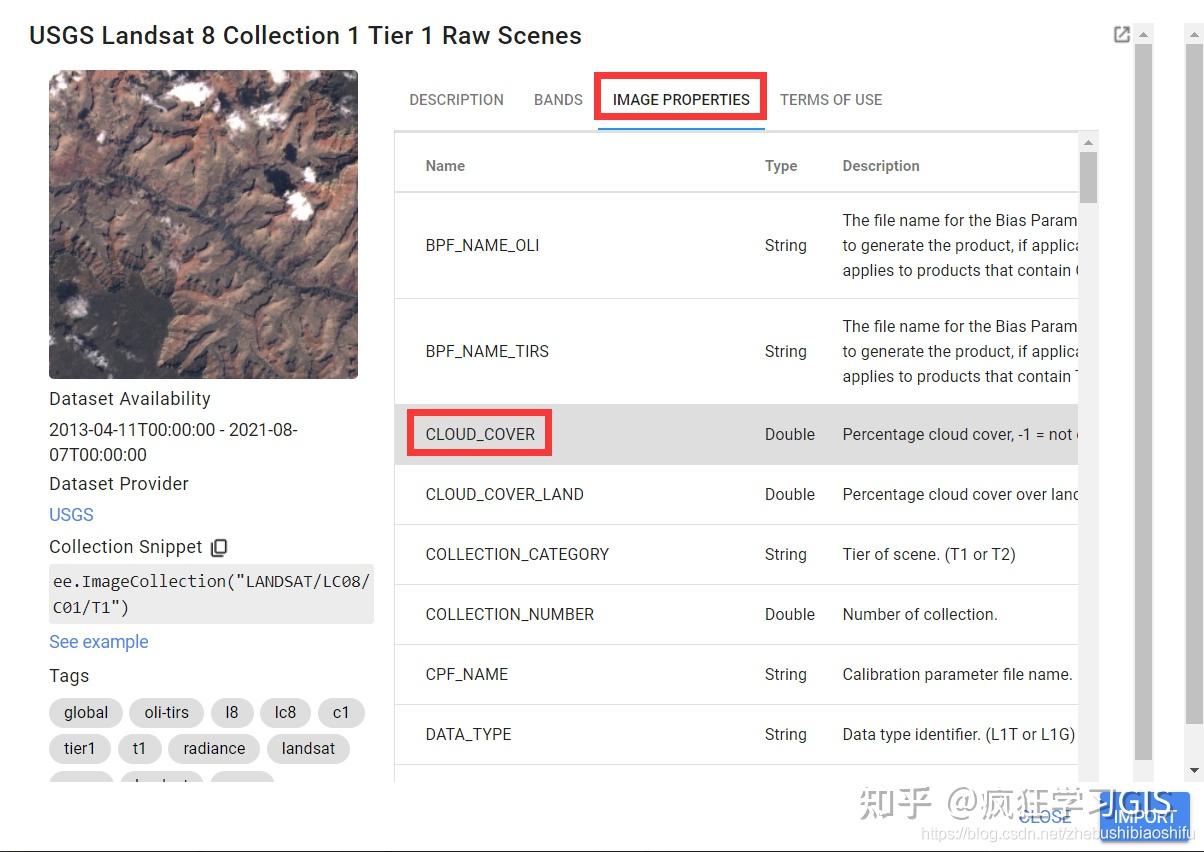This screenshot has height=852, width=1204.
Task: Select the radiance tag
Action: 213,748
